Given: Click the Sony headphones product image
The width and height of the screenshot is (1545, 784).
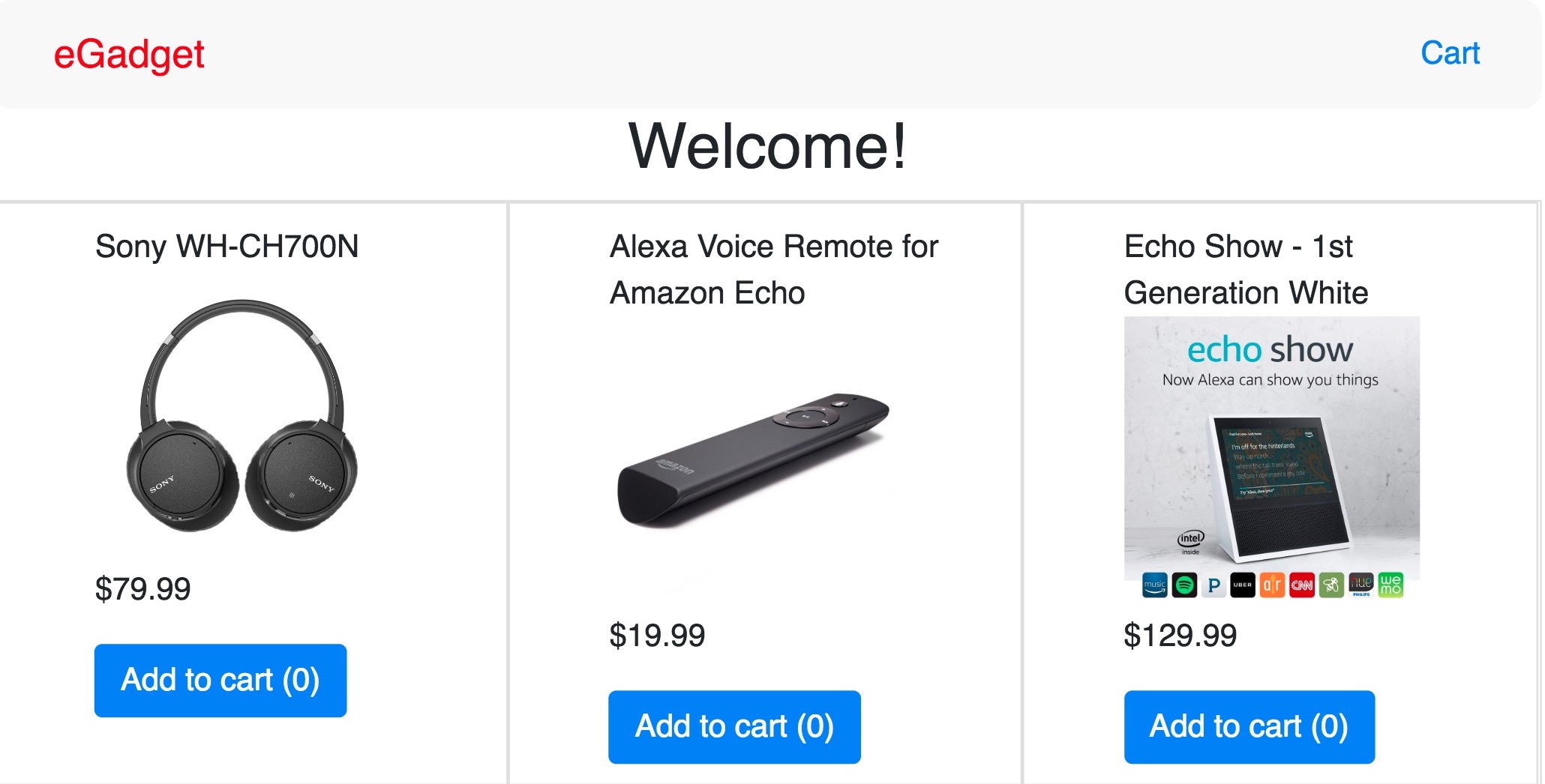Looking at the screenshot, I should (241, 417).
